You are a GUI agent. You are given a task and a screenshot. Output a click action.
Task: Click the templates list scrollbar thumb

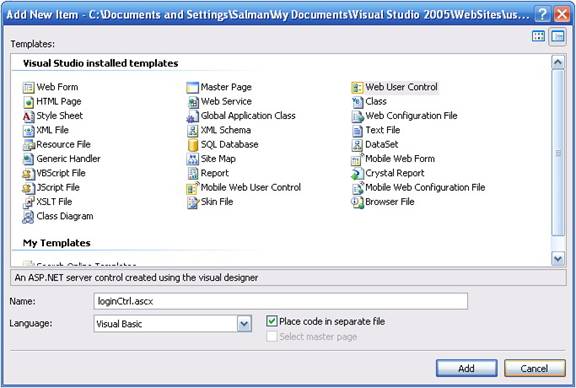[558, 153]
